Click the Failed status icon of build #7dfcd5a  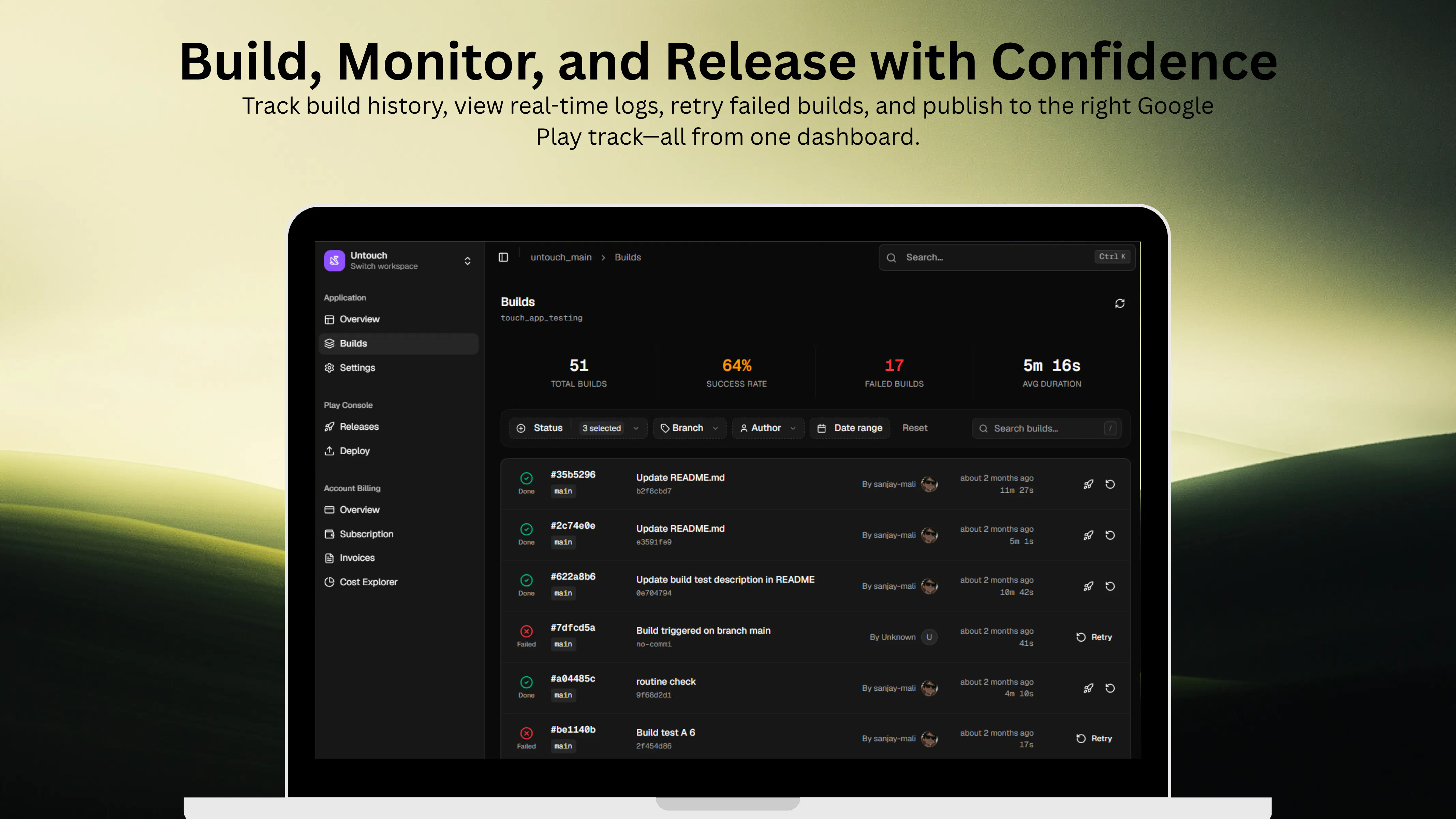click(x=526, y=631)
